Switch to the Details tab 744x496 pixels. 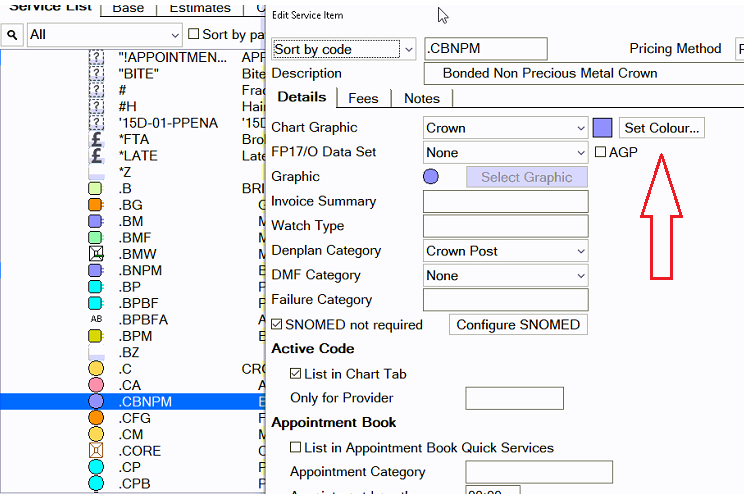(302, 97)
